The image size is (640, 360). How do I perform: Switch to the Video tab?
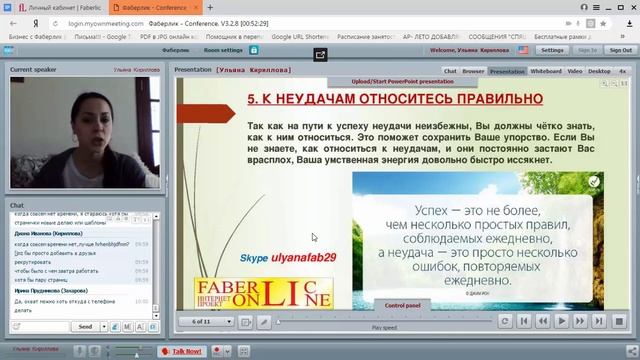coord(575,71)
